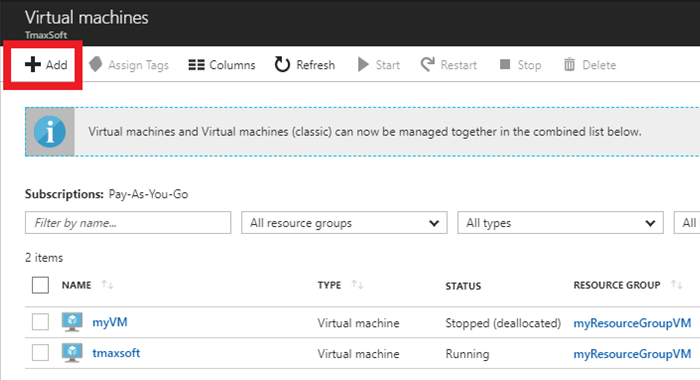This screenshot has width=700, height=380.
Task: Focus the Filter by name field
Action: click(x=128, y=222)
